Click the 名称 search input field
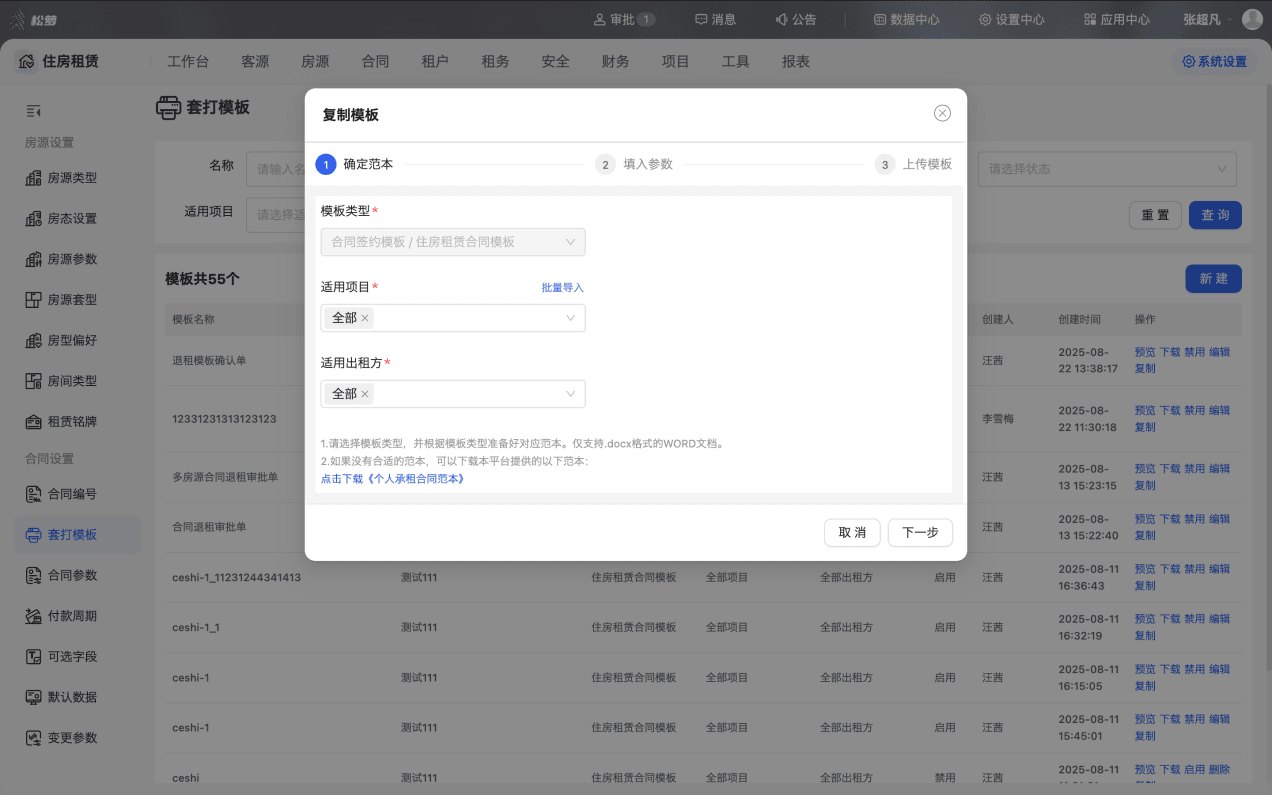Screen dimensions: 1272x795 click(x=276, y=169)
